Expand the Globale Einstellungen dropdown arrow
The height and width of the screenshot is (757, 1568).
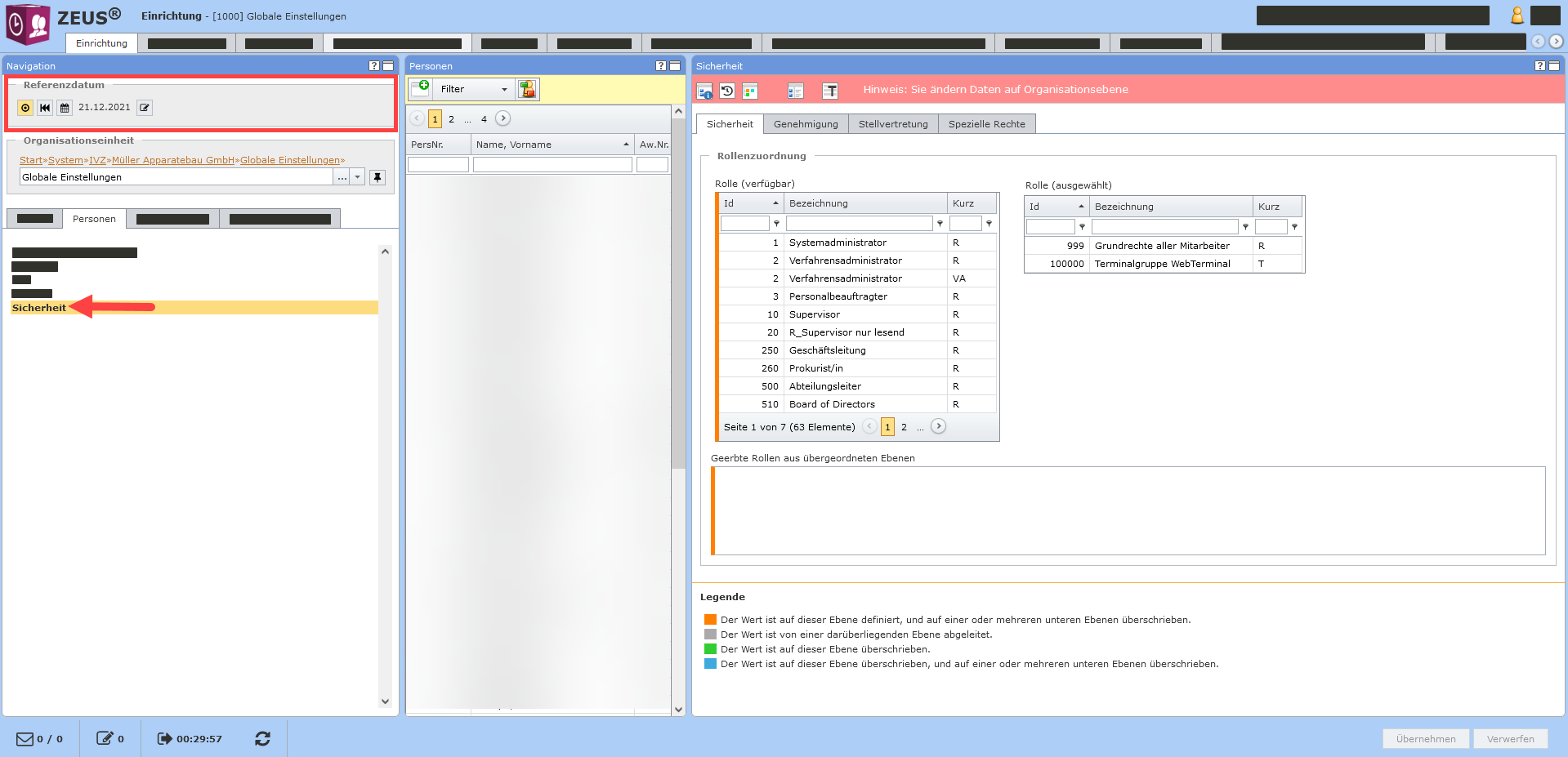(x=358, y=177)
